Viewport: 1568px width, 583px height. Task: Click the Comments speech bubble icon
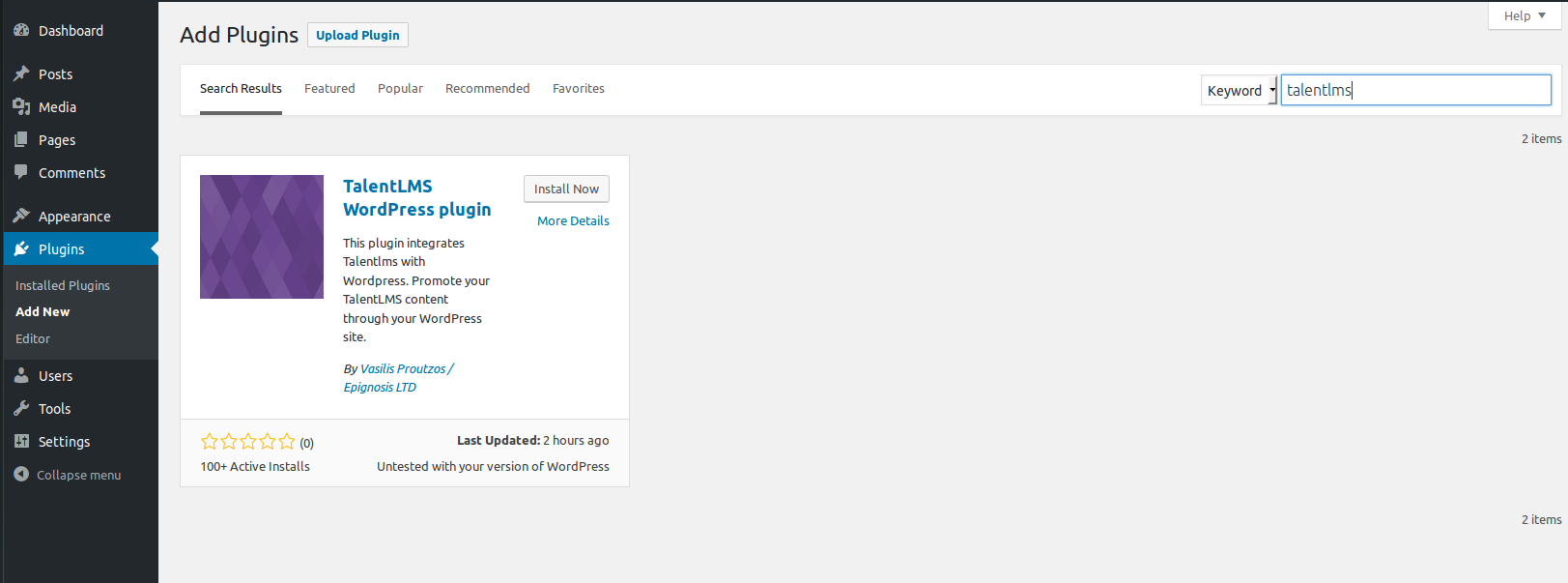point(21,173)
